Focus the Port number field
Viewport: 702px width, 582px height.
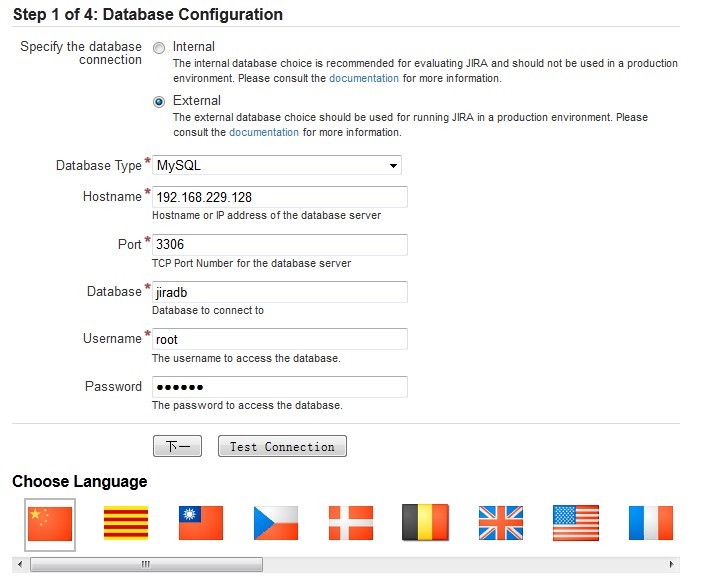tap(279, 244)
